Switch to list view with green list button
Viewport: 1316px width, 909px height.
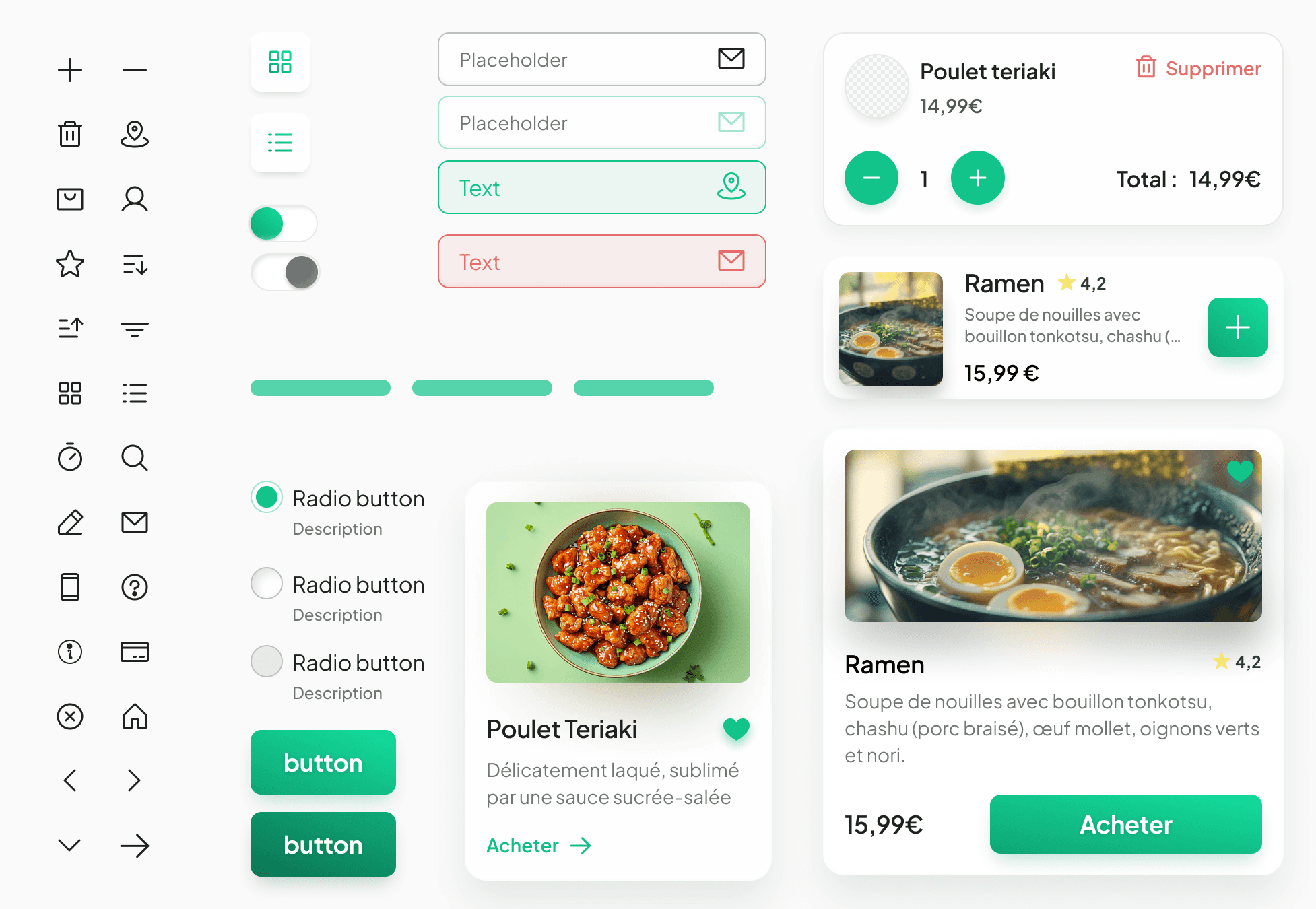click(x=280, y=143)
